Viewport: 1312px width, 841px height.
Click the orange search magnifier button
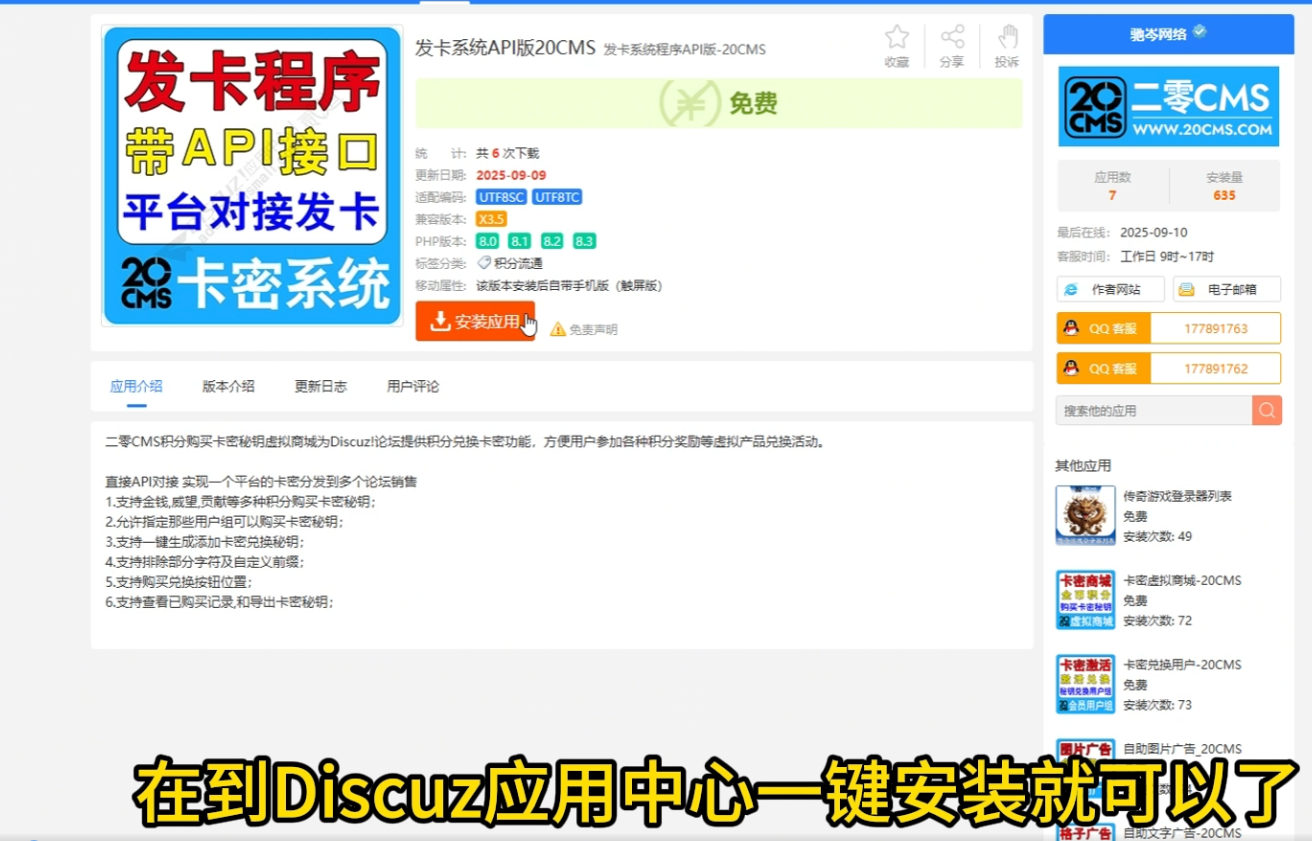[x=1267, y=410]
